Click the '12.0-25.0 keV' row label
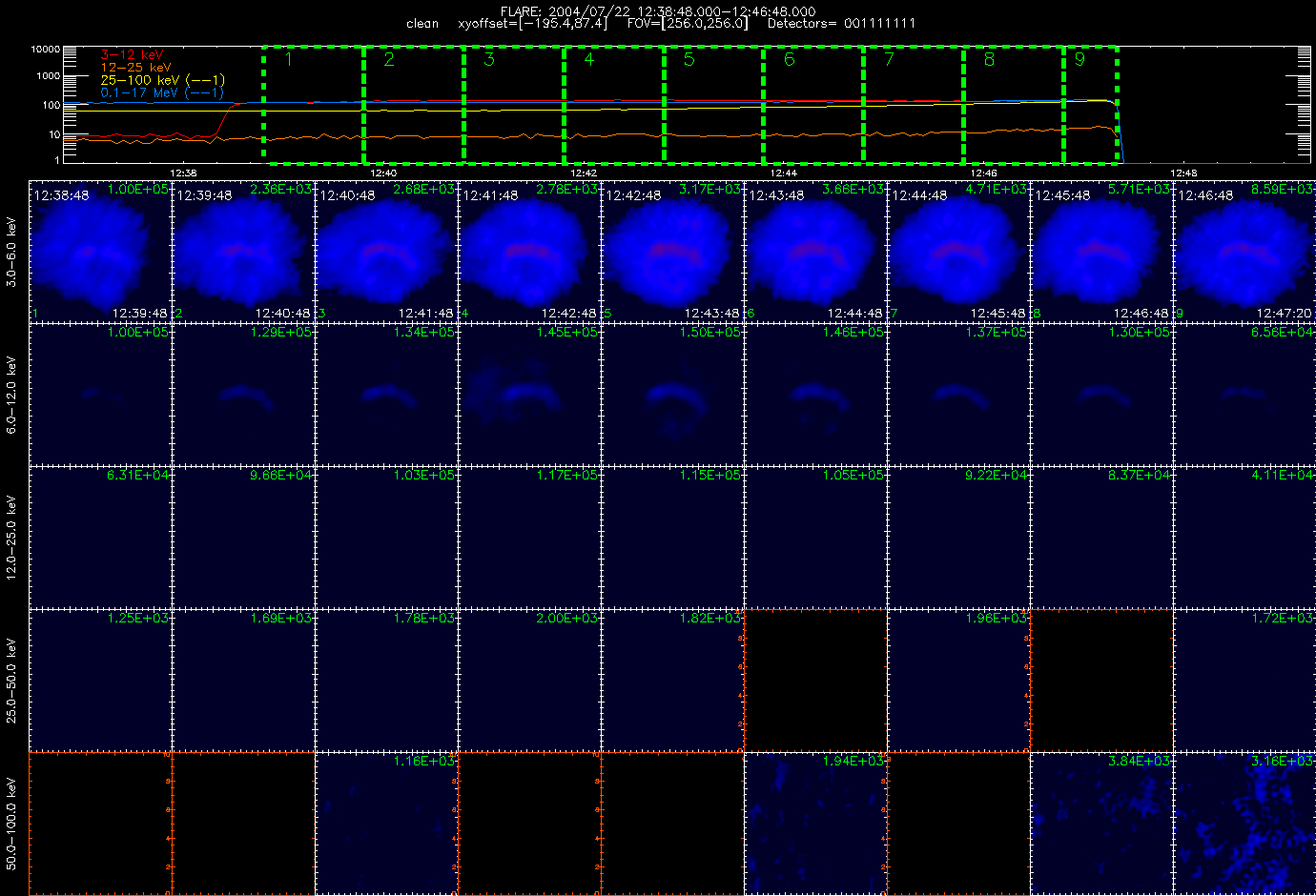1316x896 pixels. (11, 538)
